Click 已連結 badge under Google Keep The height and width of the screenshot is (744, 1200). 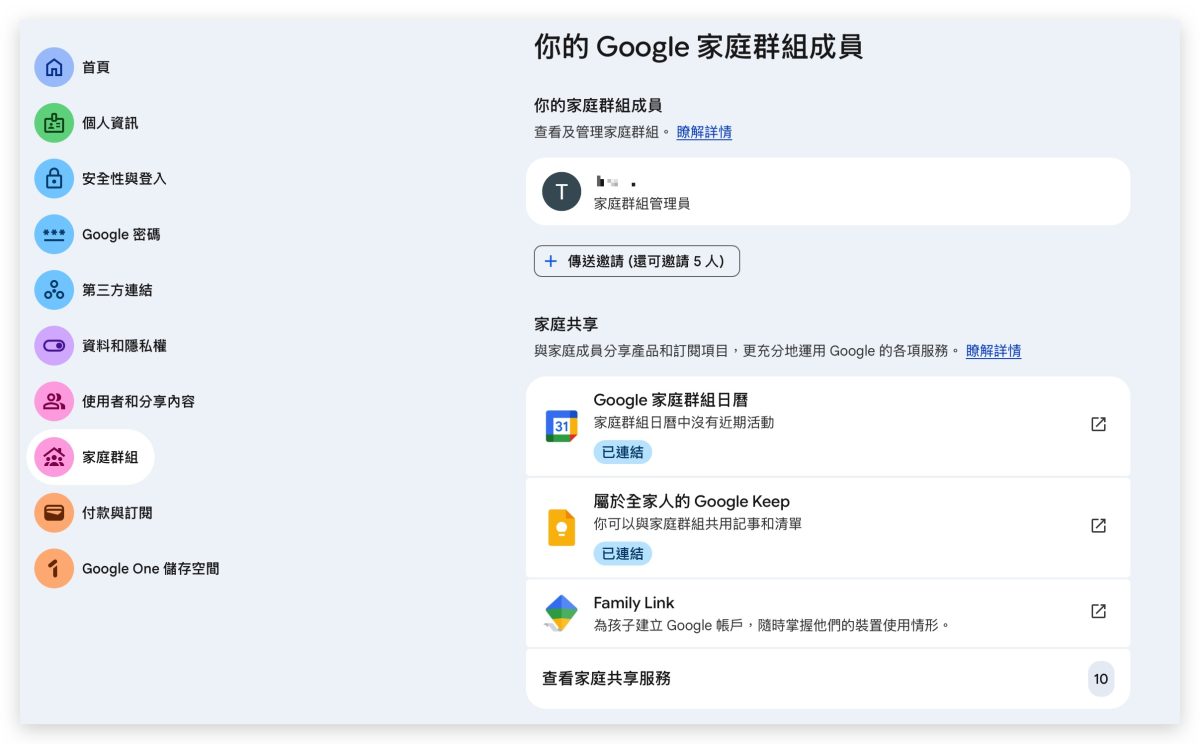point(622,553)
